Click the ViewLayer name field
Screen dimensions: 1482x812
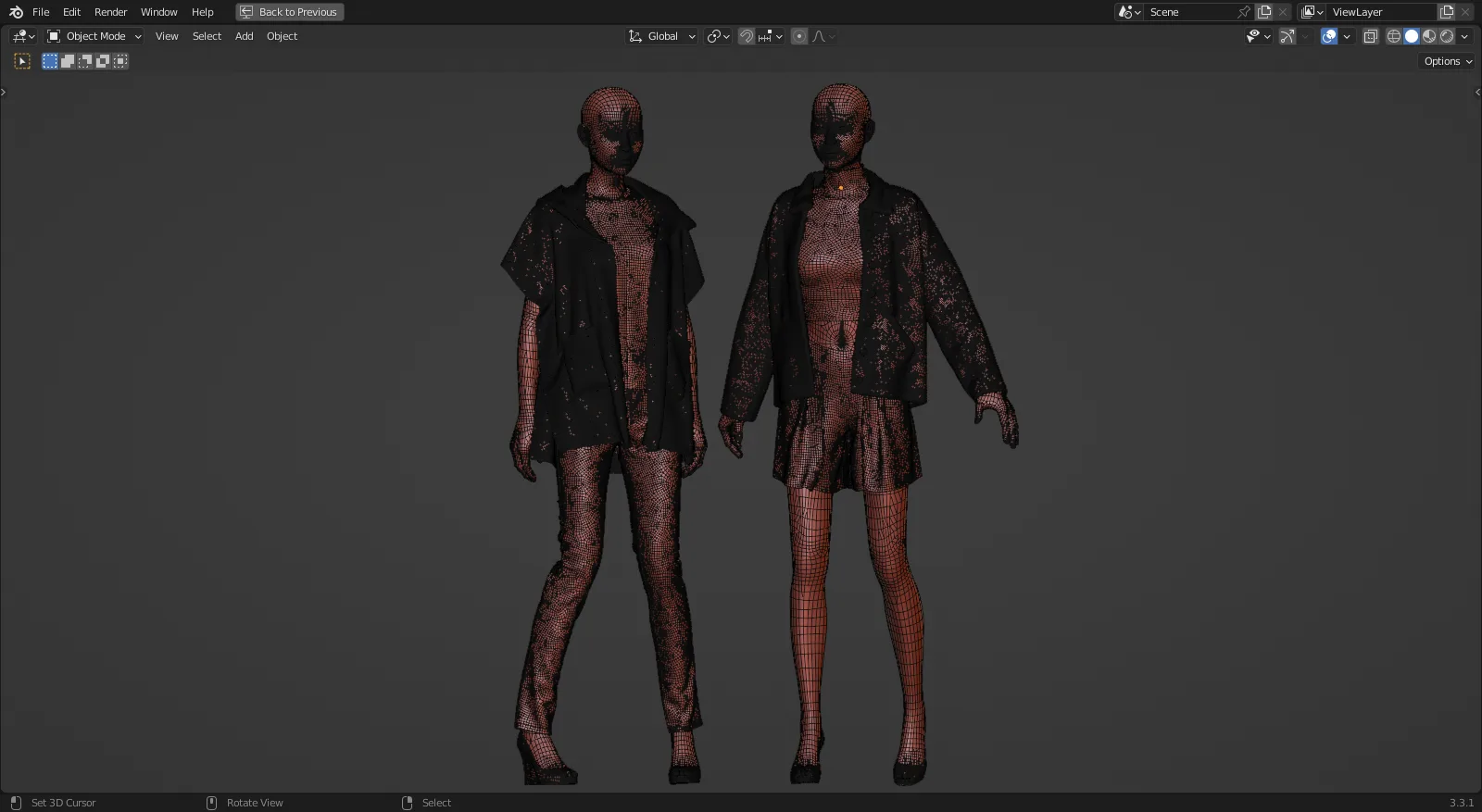[x=1381, y=12]
